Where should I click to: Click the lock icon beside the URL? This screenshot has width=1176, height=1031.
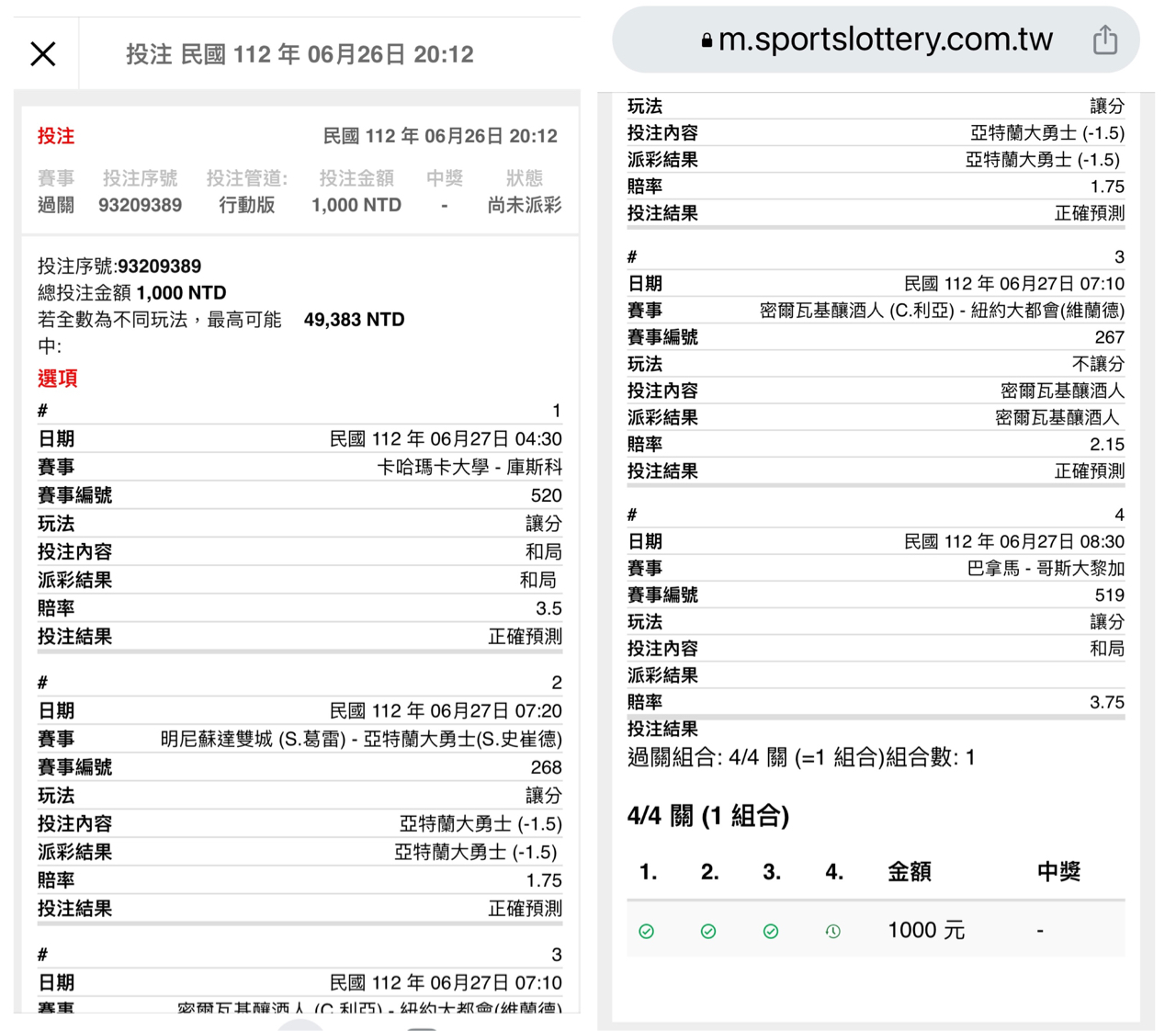707,40
